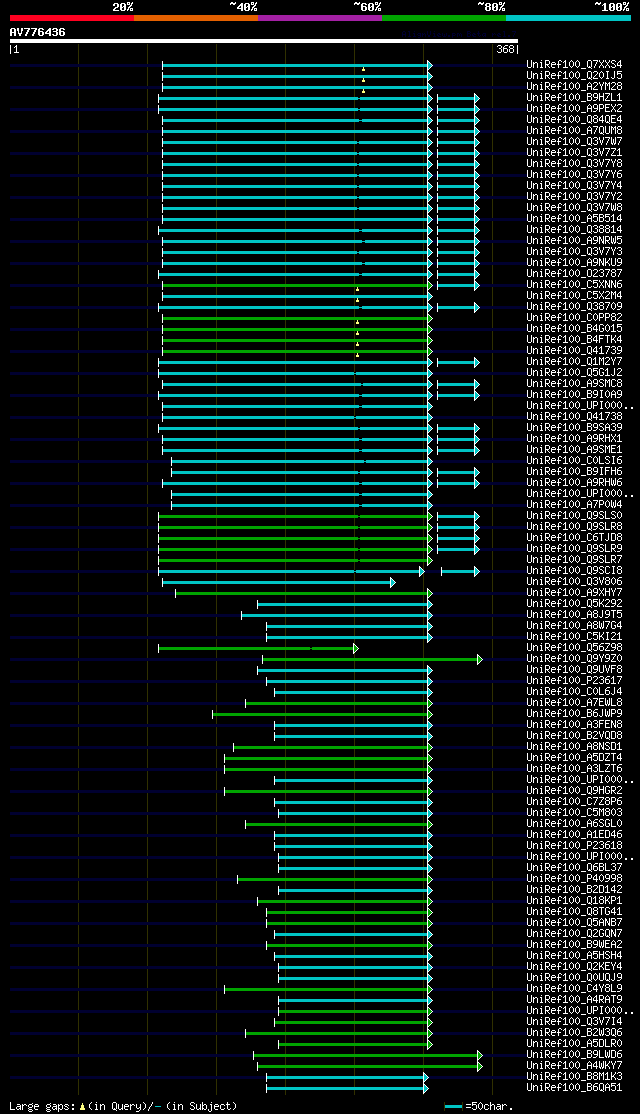
Task: Choose the UniRef100_Q41738 hit name
Action: 574,416
